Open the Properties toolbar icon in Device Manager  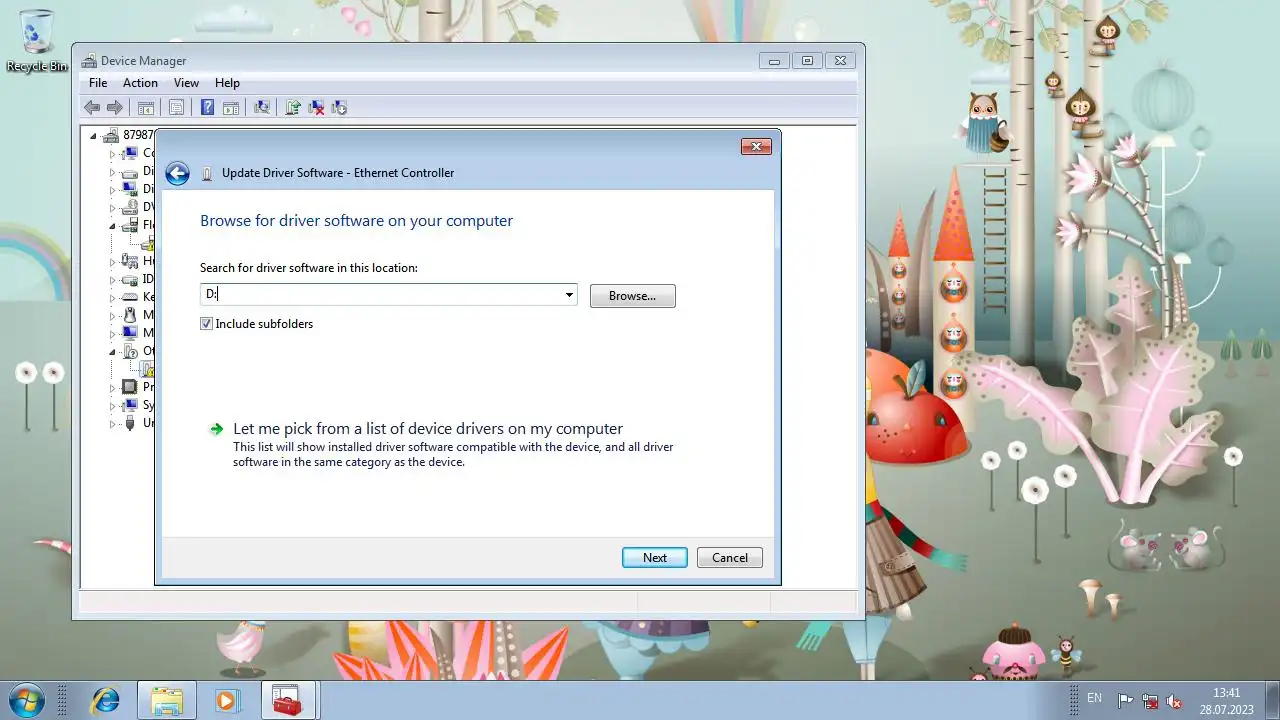coord(176,107)
